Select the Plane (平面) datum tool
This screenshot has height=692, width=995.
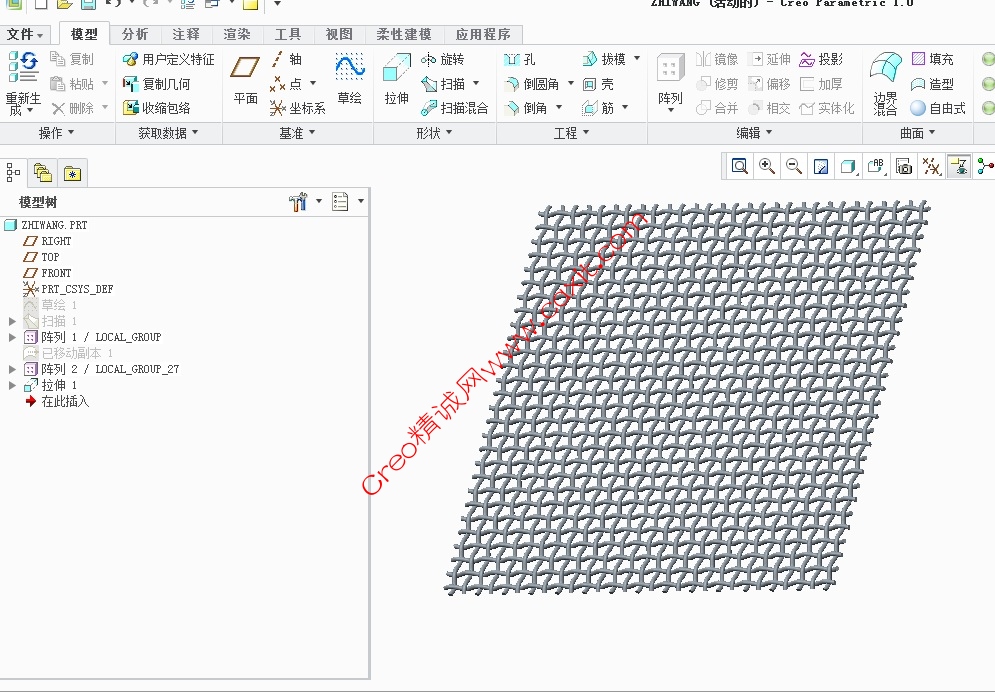point(245,79)
